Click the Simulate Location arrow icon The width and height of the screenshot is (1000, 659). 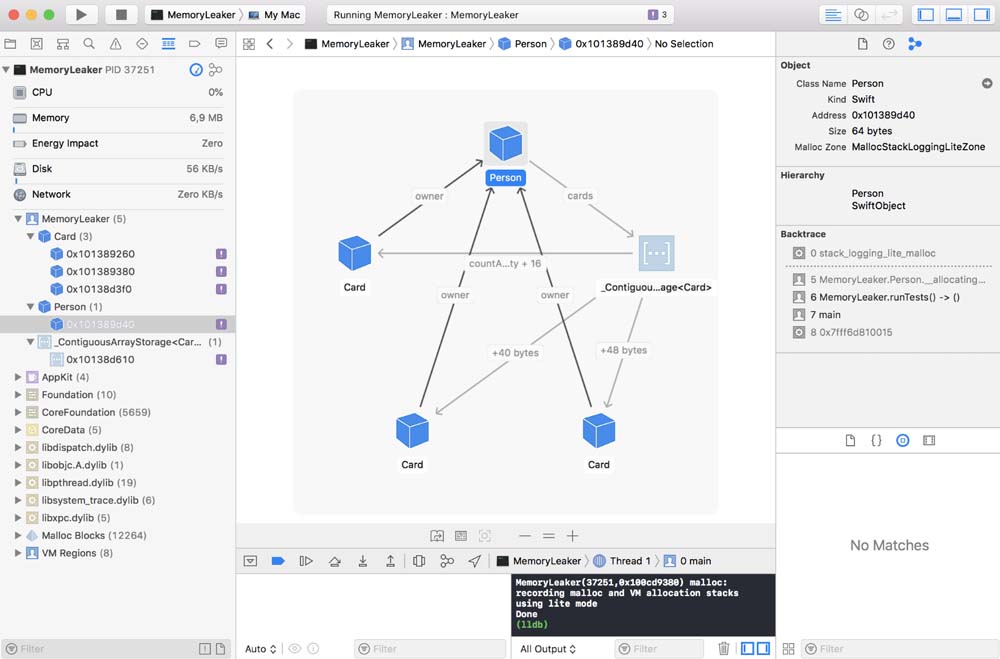pos(474,561)
